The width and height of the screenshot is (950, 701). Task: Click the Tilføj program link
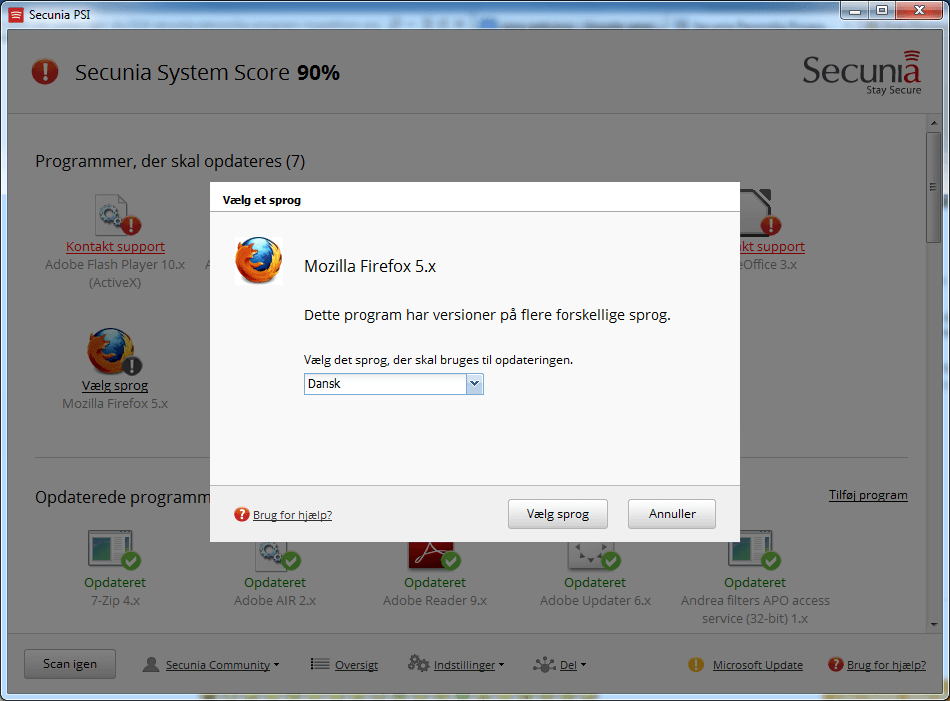click(867, 495)
